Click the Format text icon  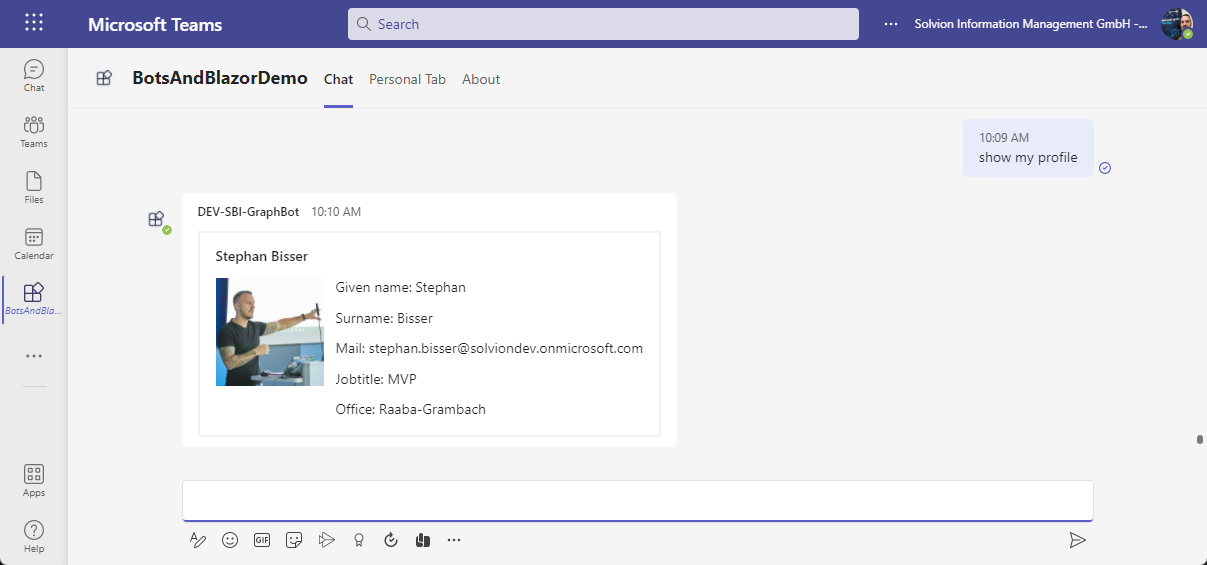click(197, 540)
